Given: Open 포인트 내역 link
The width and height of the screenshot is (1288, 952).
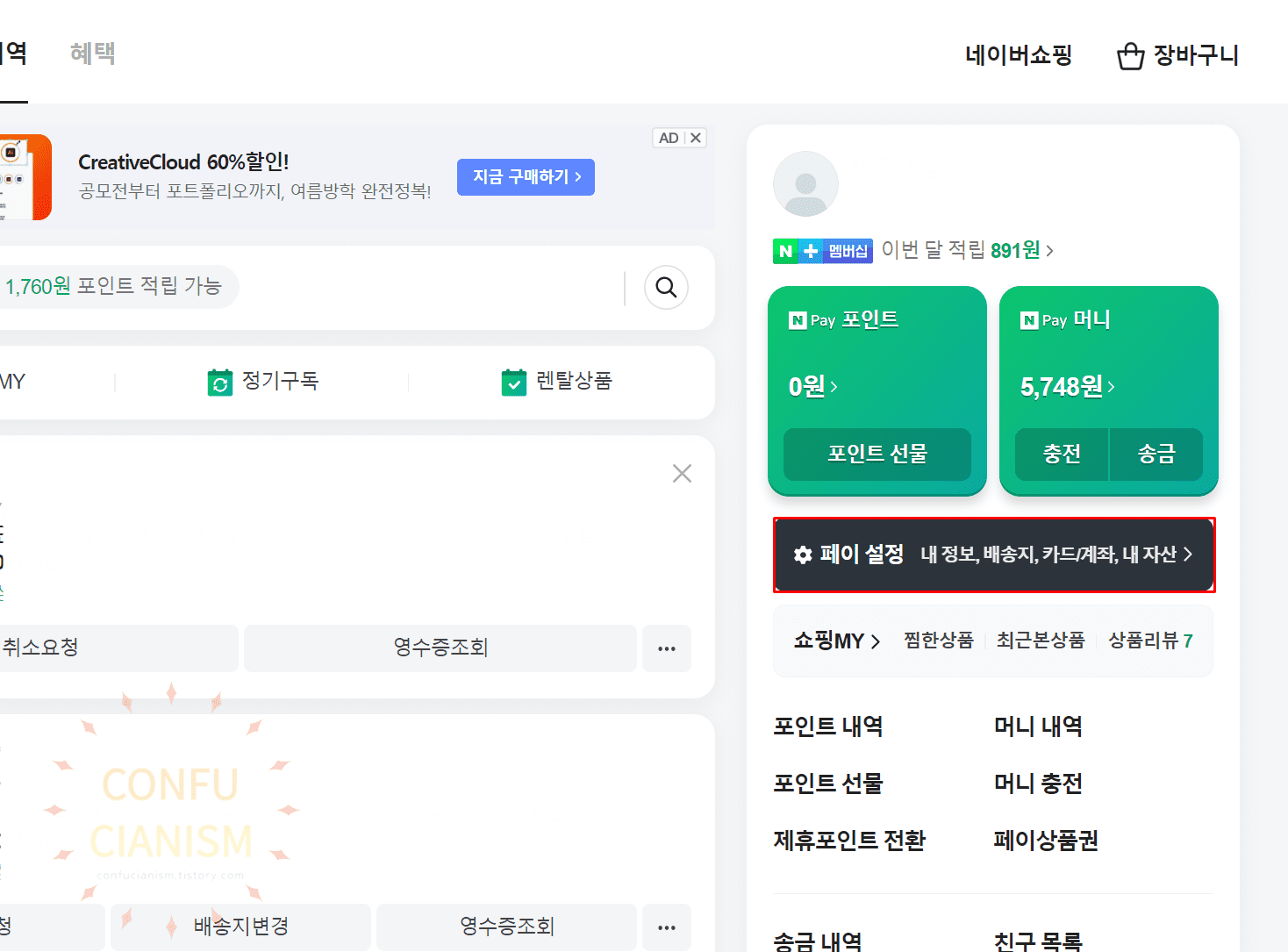Looking at the screenshot, I should tap(828, 727).
